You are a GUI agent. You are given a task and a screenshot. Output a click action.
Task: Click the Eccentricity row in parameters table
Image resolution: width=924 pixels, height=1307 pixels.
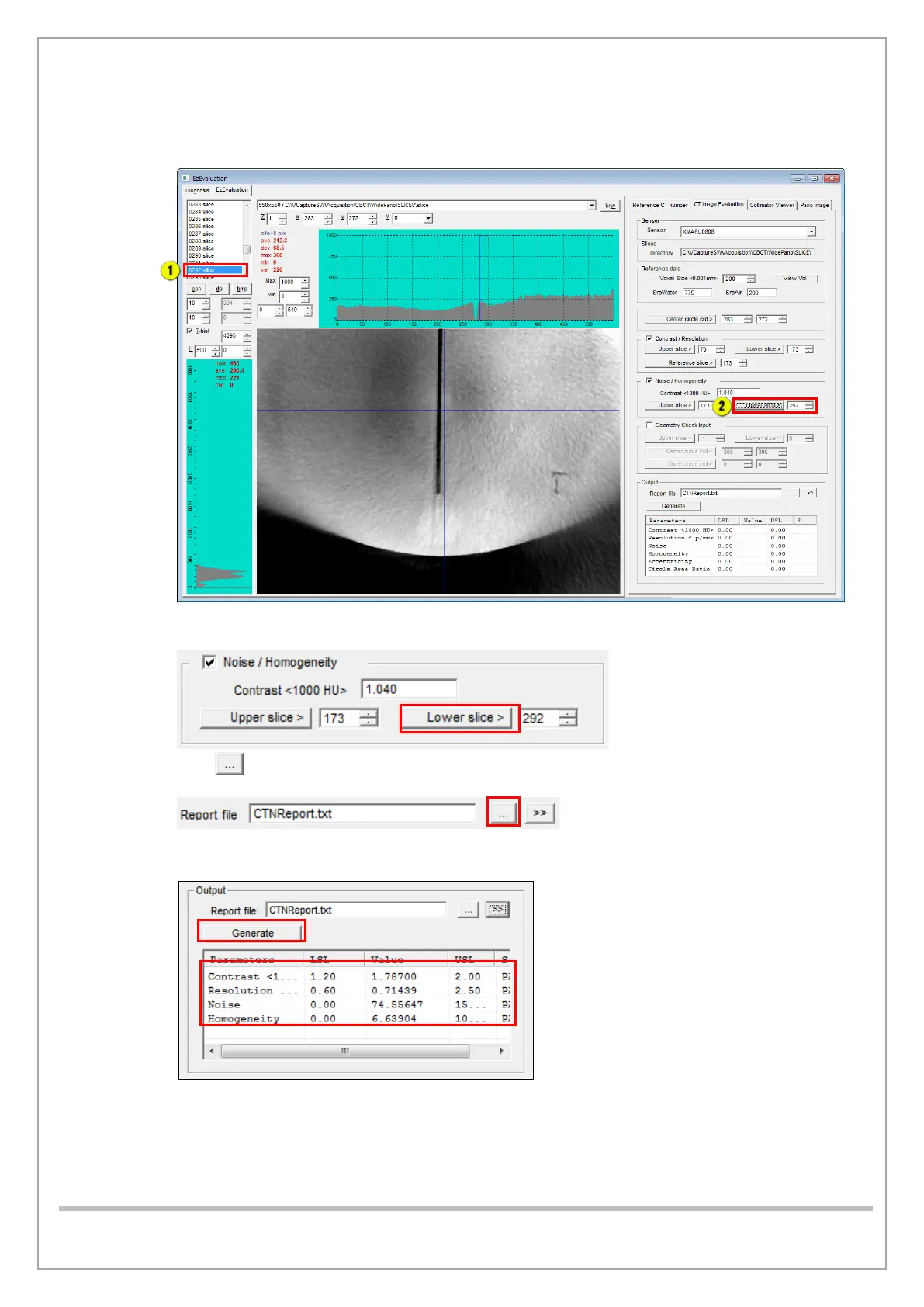[x=731, y=561]
